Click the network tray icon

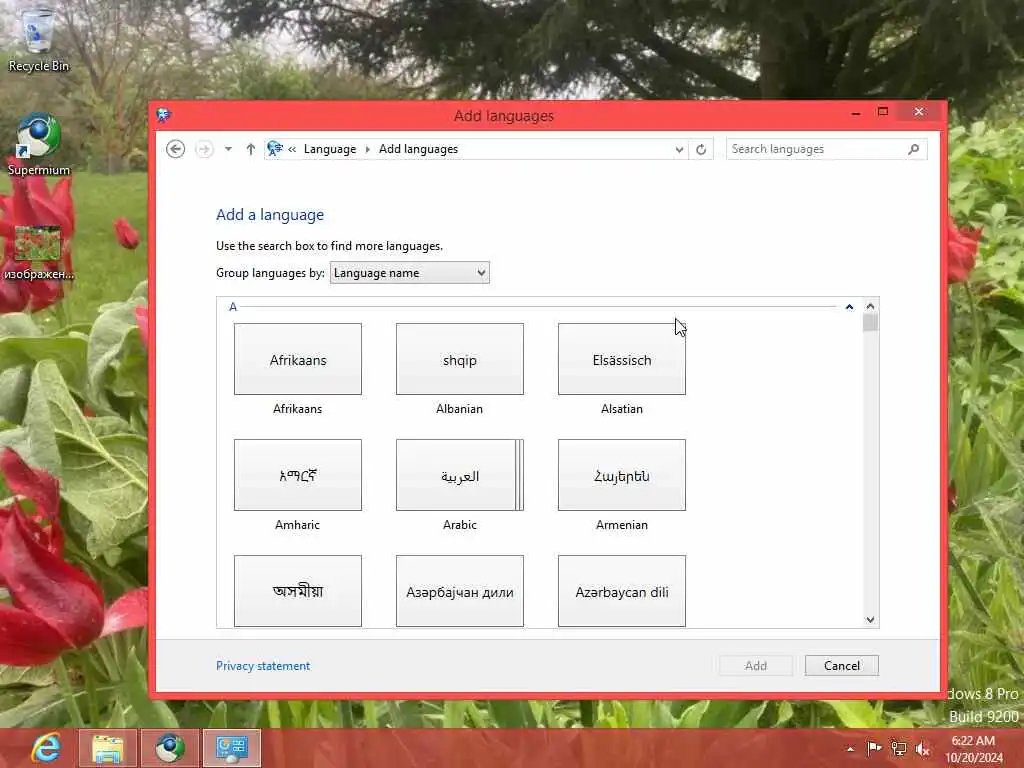[899, 749]
